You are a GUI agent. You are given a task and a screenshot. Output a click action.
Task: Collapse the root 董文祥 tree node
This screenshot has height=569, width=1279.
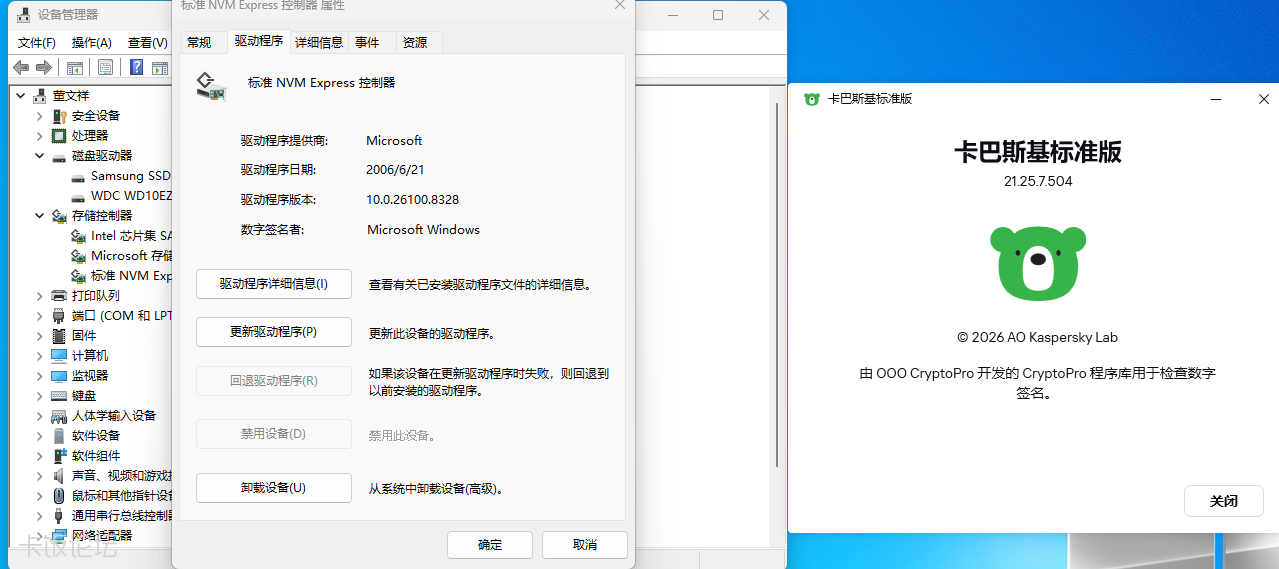point(21,96)
